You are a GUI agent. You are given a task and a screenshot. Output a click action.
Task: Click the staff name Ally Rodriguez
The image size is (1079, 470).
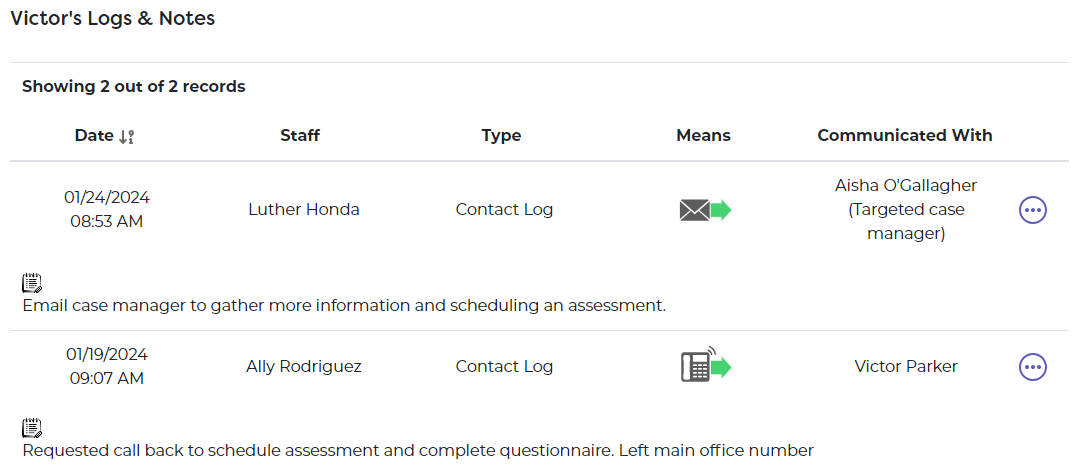coord(303,367)
